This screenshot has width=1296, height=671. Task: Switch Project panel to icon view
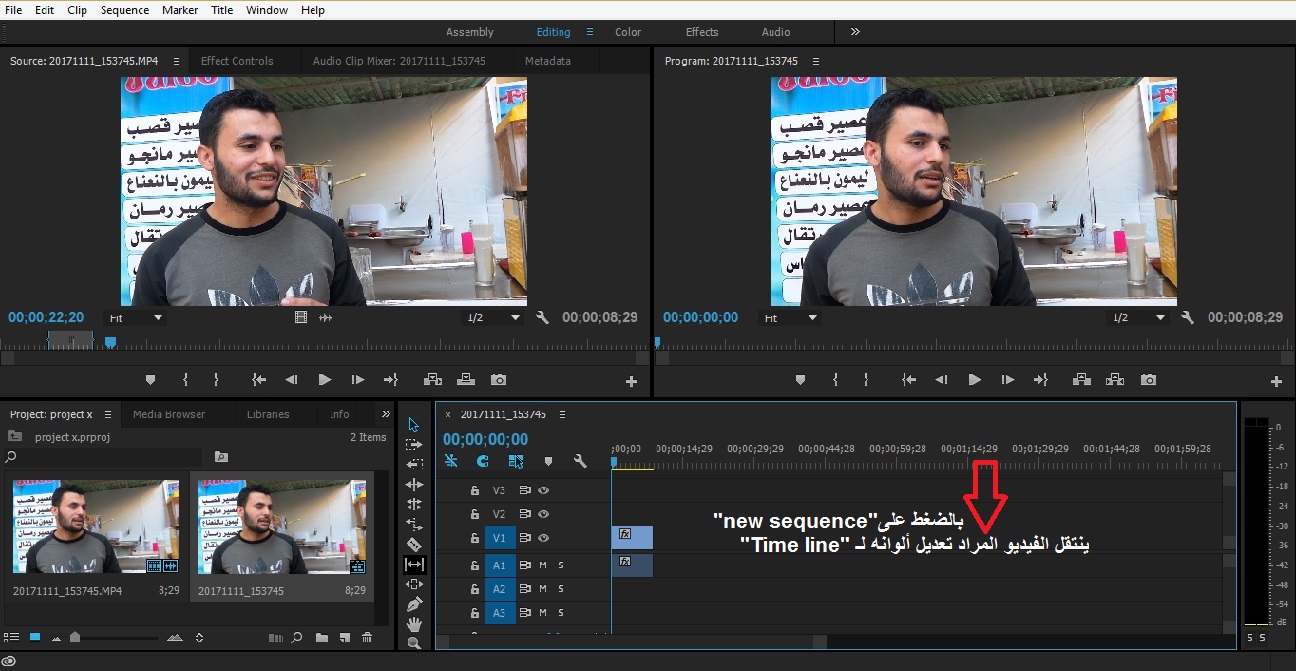tap(35, 637)
